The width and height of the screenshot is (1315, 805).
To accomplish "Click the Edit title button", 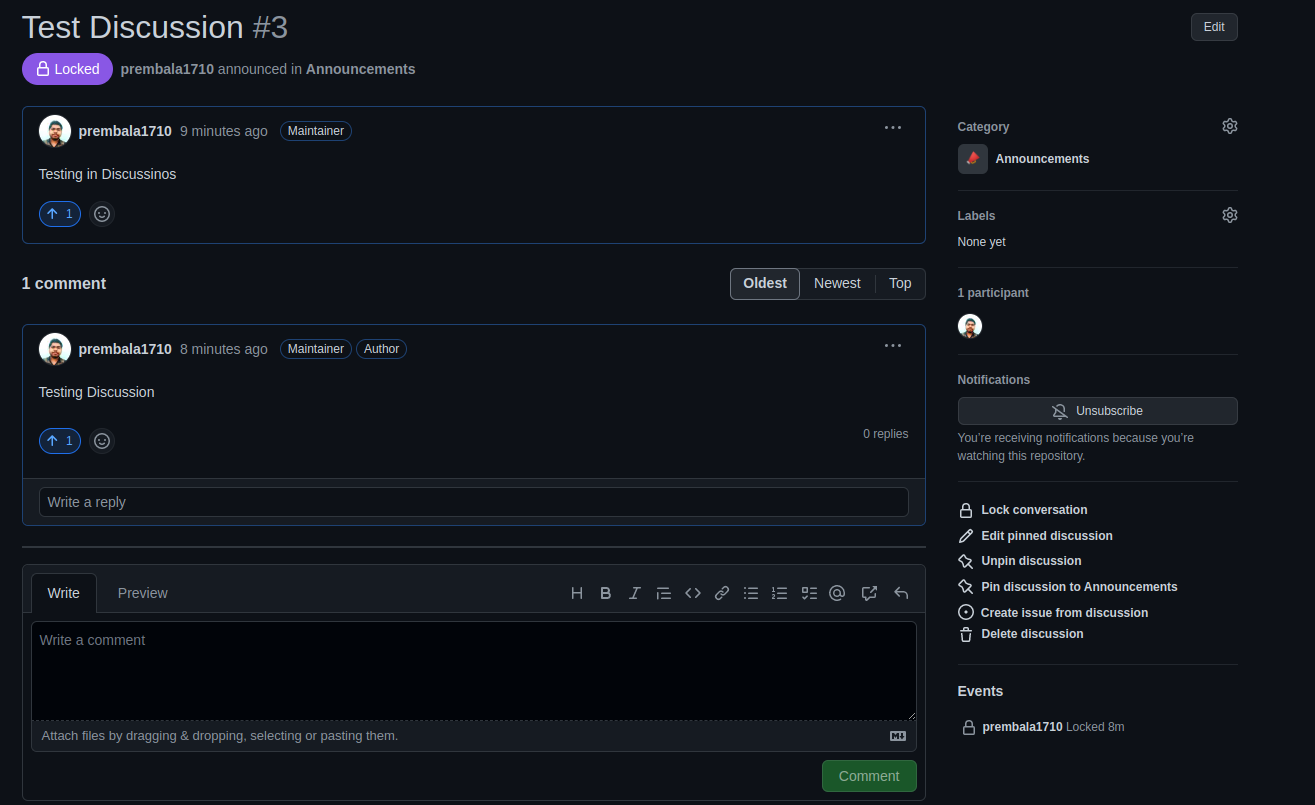I will pyautogui.click(x=1214, y=27).
